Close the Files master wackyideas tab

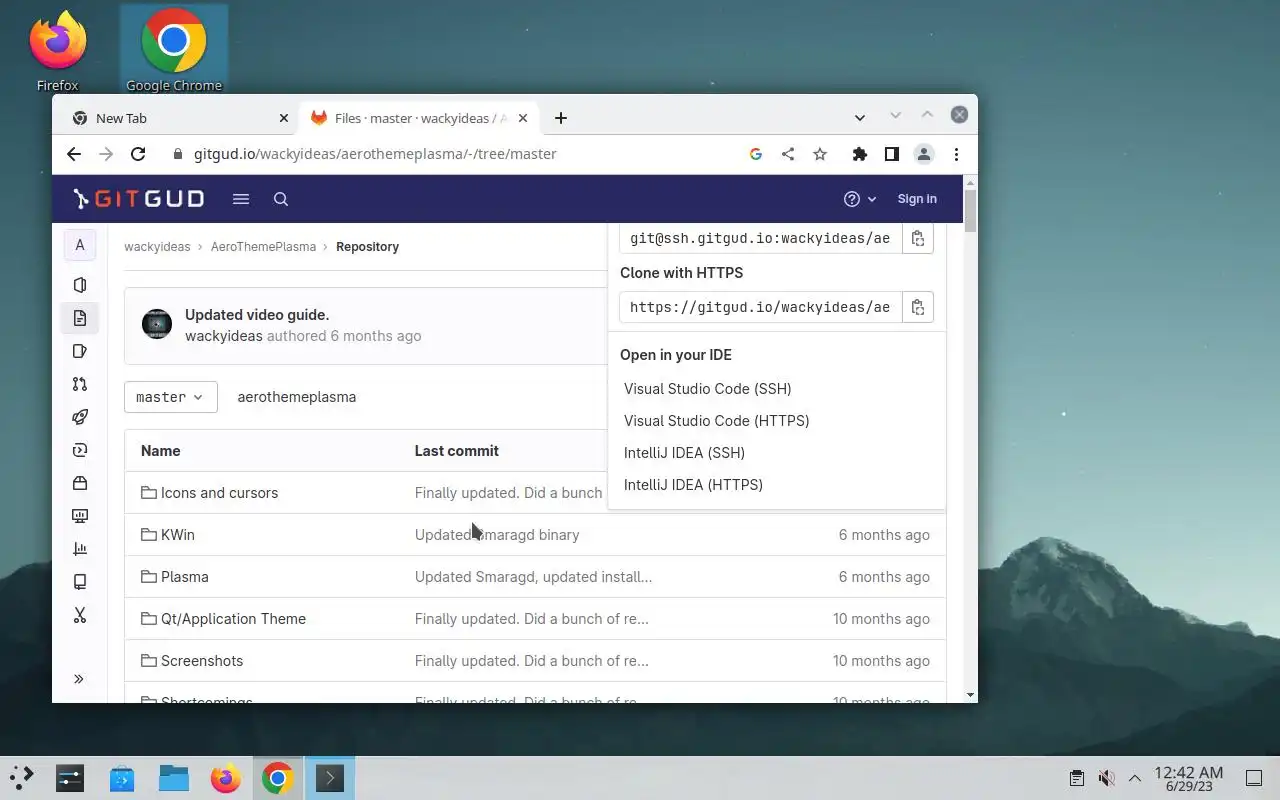(x=522, y=118)
